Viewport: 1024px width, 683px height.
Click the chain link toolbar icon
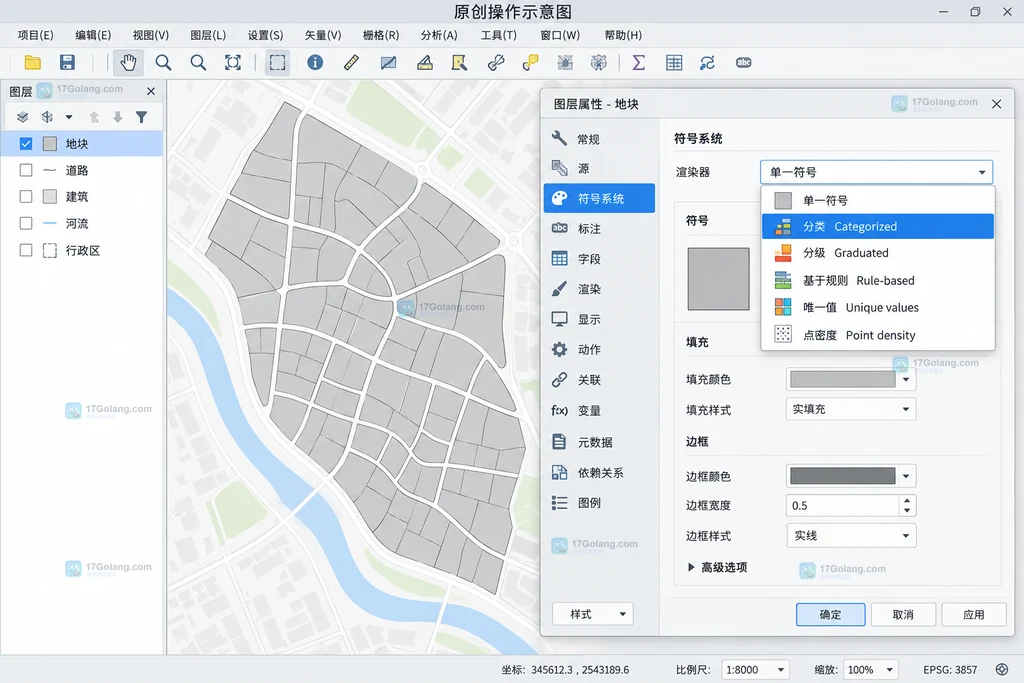pyautogui.click(x=496, y=63)
